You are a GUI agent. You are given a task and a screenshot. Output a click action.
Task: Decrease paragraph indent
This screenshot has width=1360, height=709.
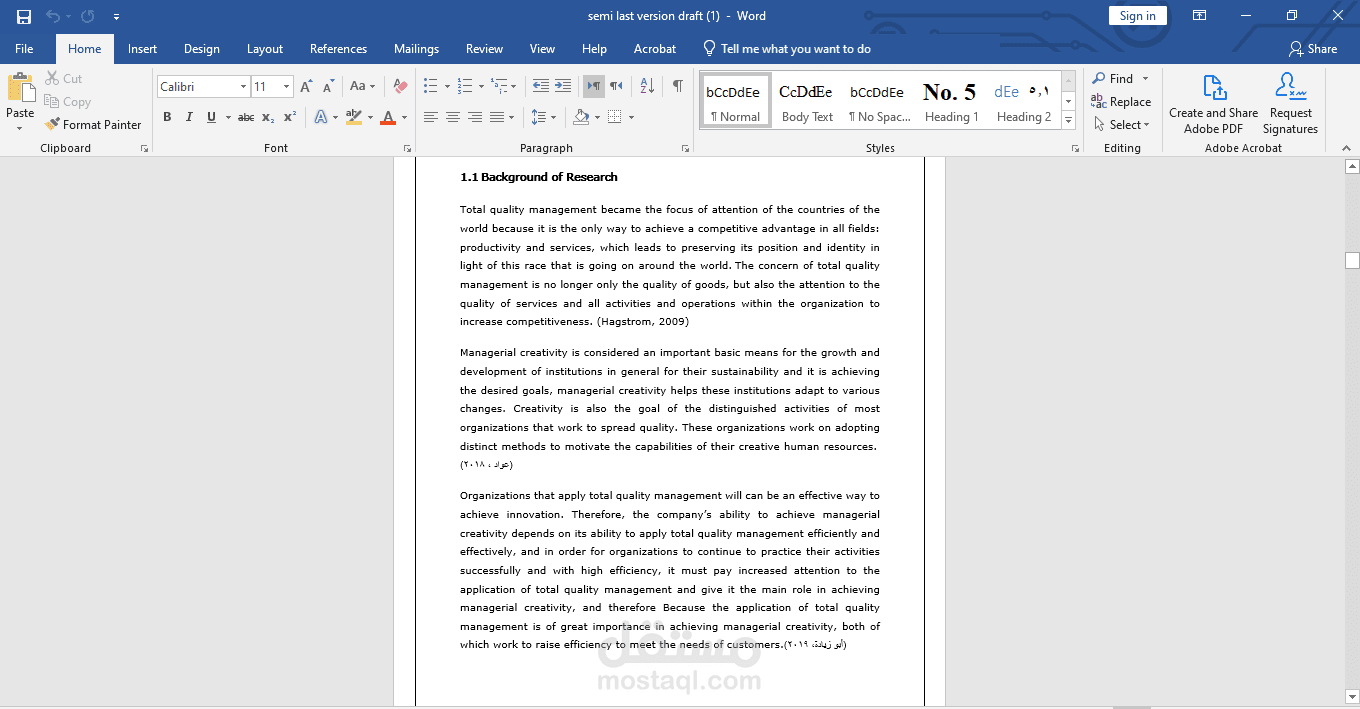point(541,86)
